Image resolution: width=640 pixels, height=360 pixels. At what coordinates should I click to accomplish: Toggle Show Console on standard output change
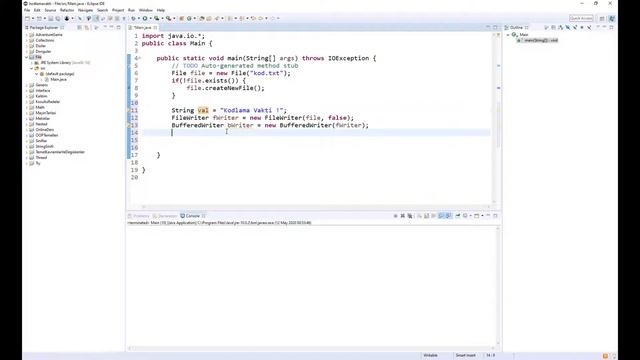441,216
